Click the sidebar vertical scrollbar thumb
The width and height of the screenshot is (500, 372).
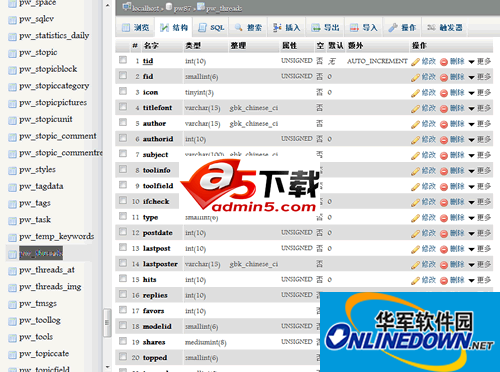pos(107,323)
